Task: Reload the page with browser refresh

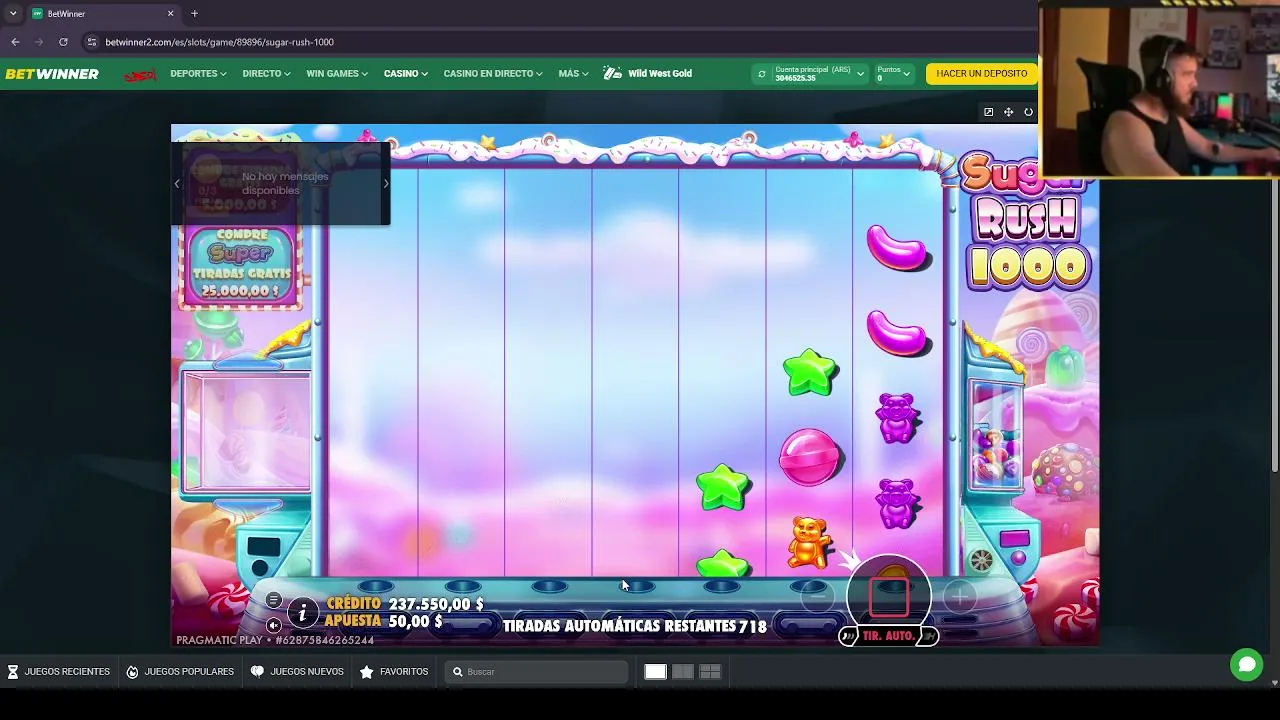Action: pyautogui.click(x=63, y=42)
